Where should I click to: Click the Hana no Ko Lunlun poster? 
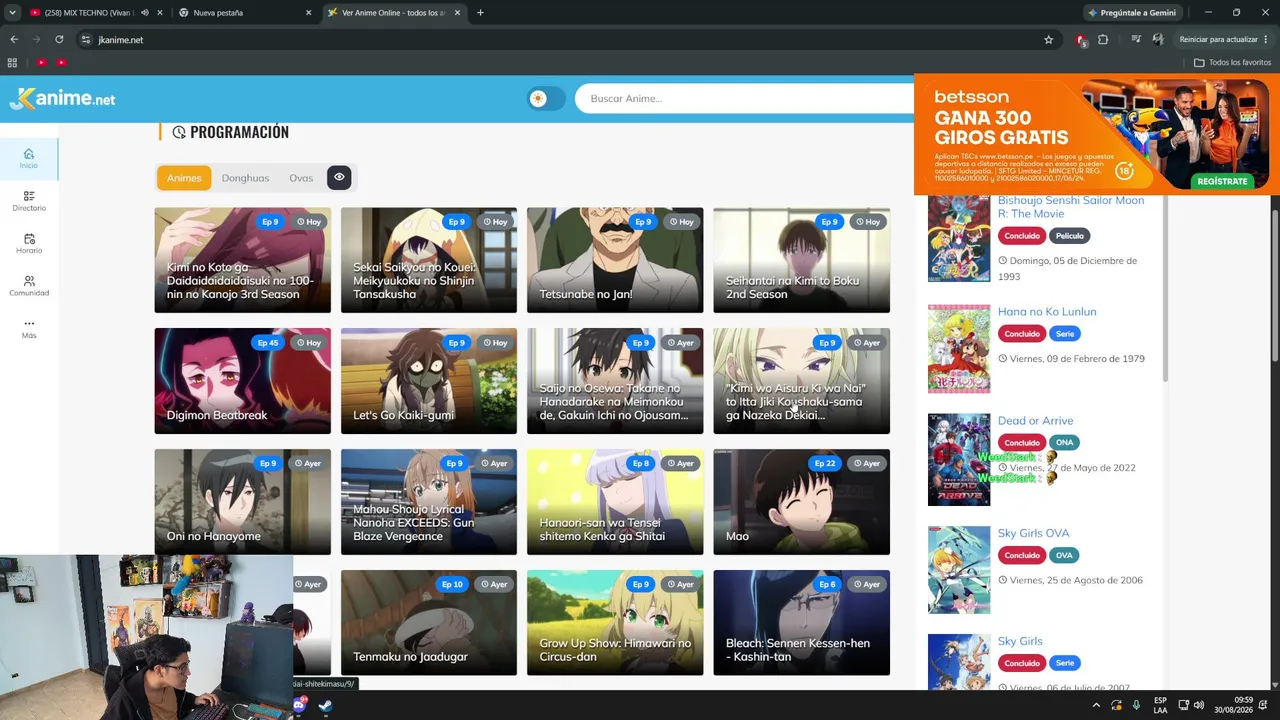pos(959,349)
